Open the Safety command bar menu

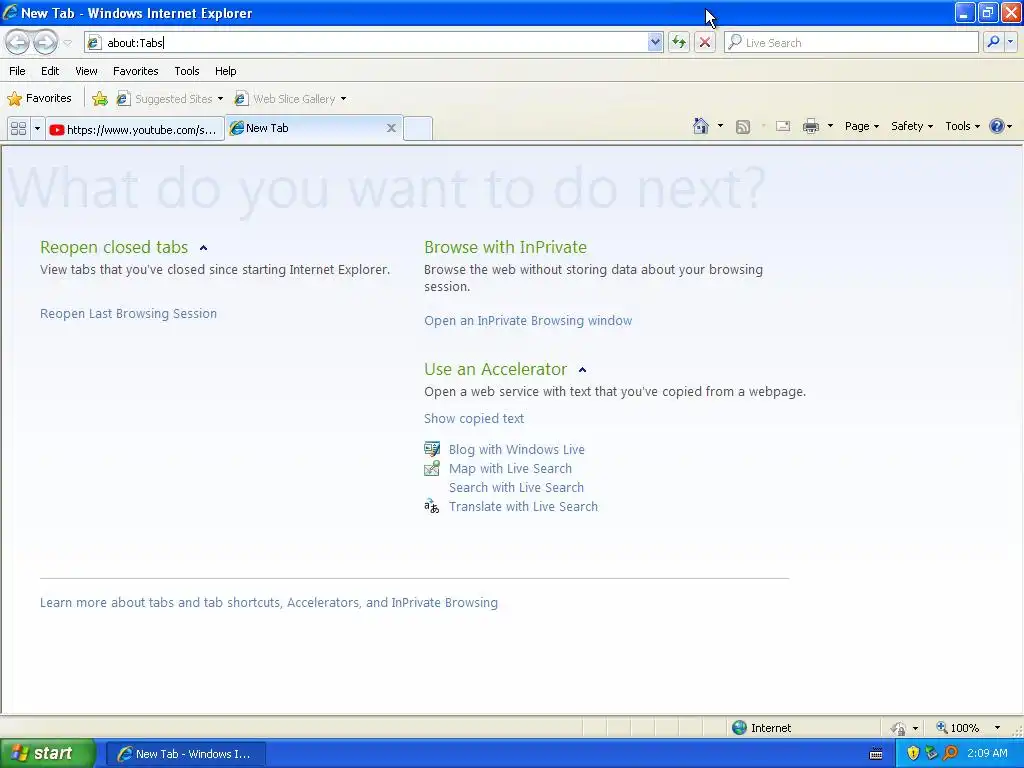point(912,126)
